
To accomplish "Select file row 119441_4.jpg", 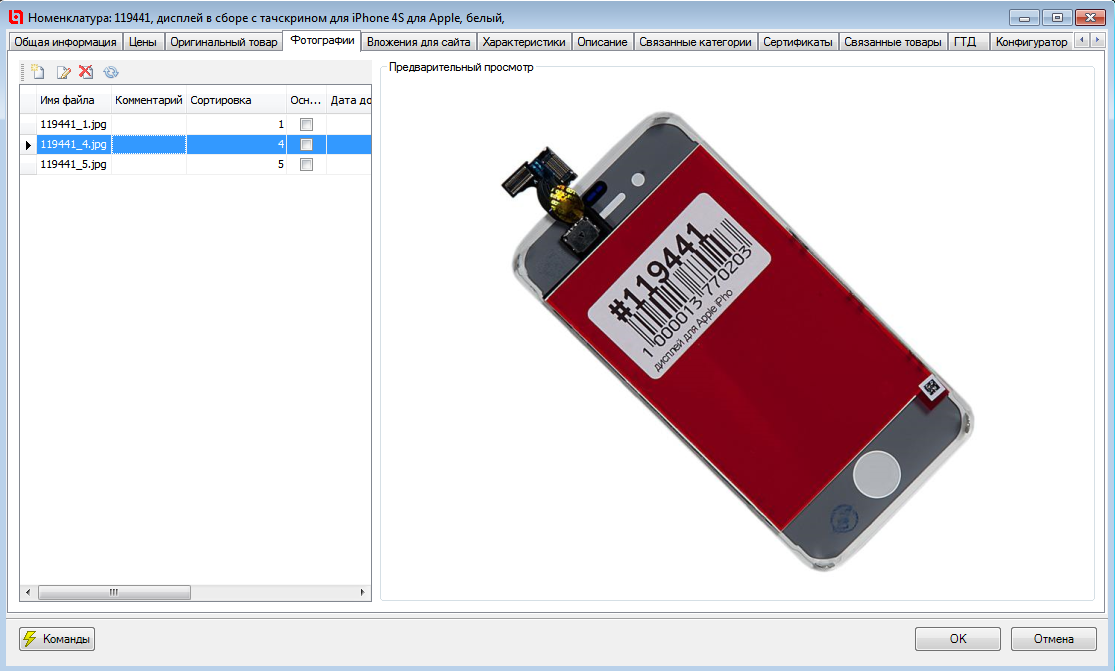I will 196,144.
